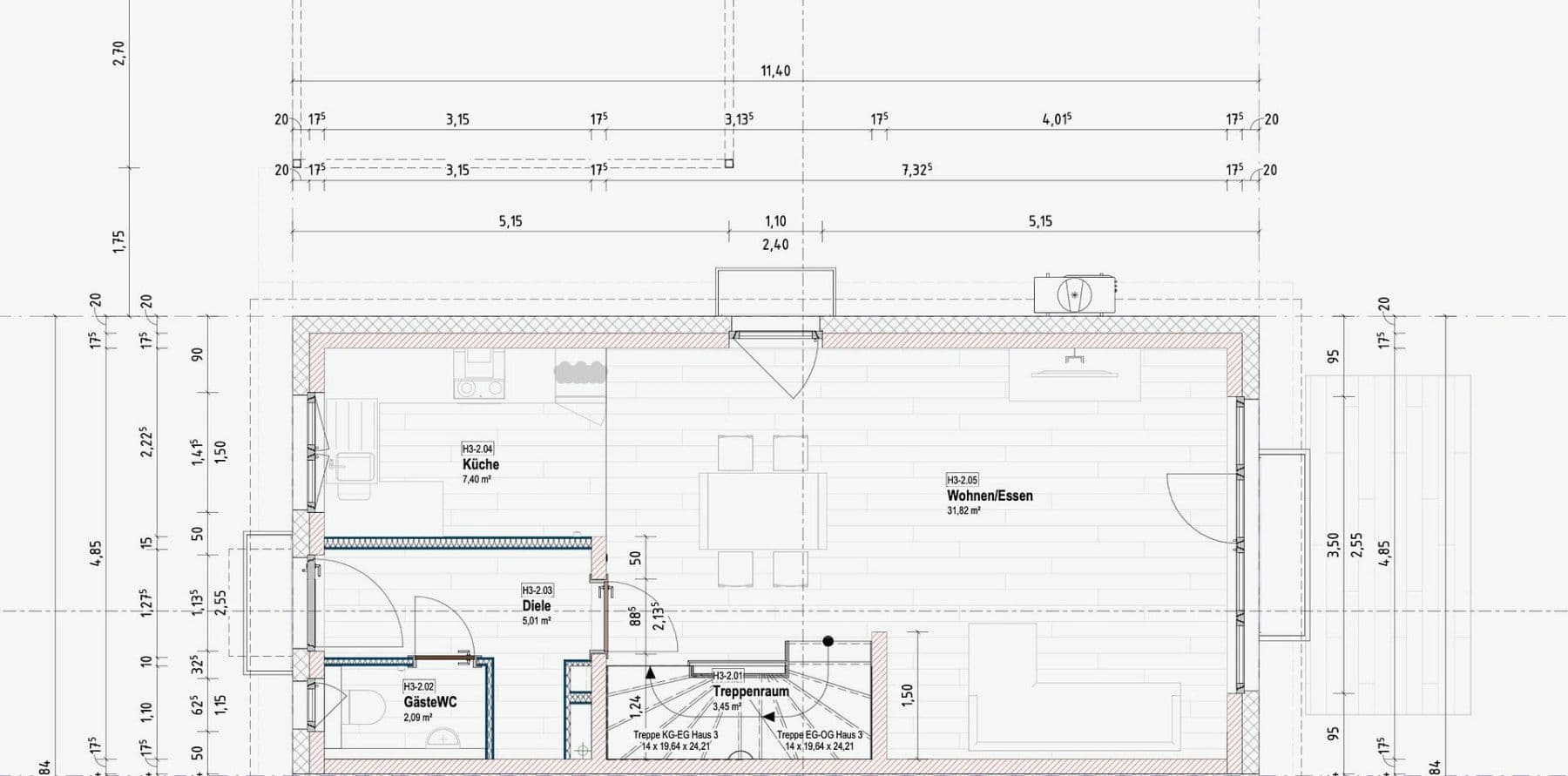This screenshot has width=1568, height=776.
Task: Click the black newel post dot at the staircase
Action: point(828,642)
